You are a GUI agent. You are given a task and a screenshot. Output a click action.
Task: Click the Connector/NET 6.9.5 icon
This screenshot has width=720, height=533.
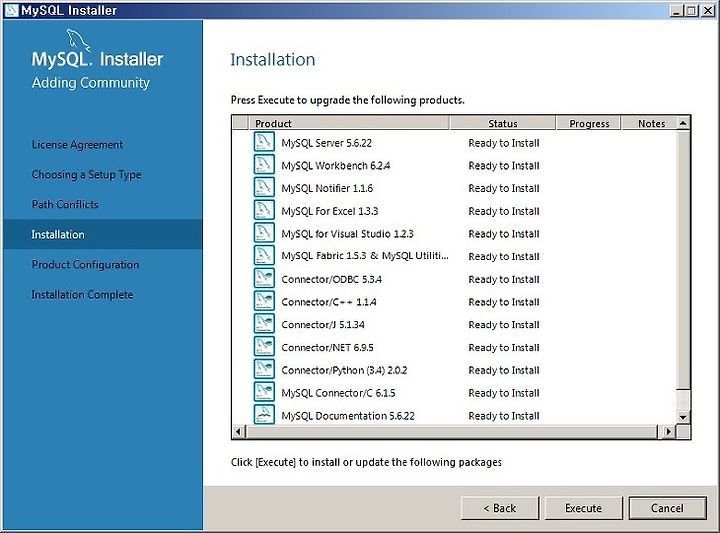pyautogui.click(x=264, y=346)
